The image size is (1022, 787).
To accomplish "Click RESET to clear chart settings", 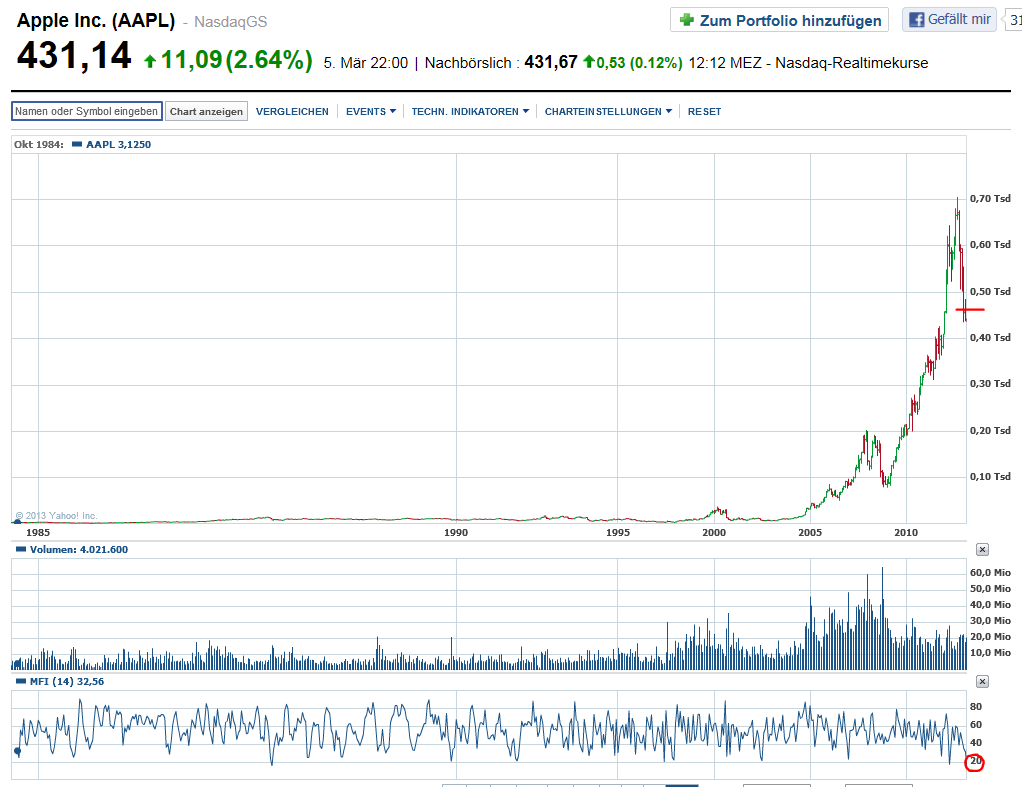I will (x=704, y=111).
